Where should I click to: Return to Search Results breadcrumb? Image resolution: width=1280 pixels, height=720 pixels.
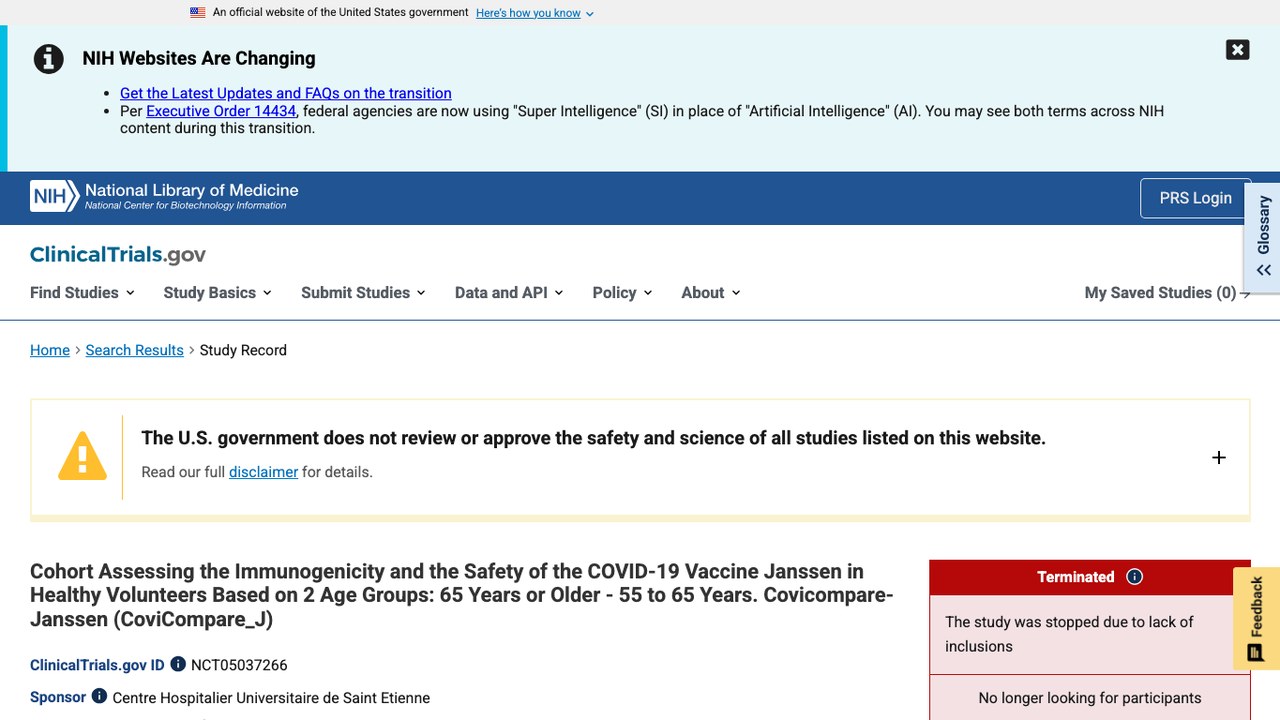coord(135,350)
